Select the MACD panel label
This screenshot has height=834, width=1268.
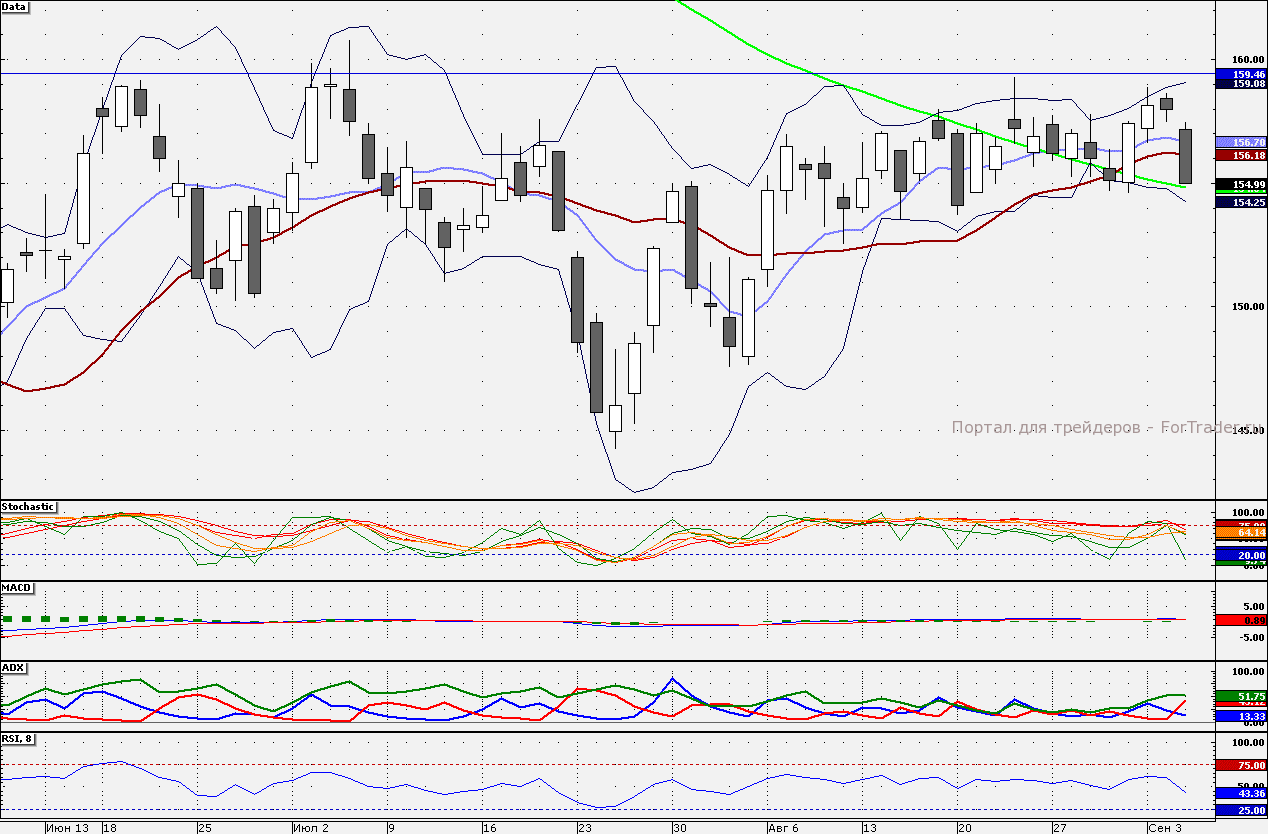[x=16, y=587]
